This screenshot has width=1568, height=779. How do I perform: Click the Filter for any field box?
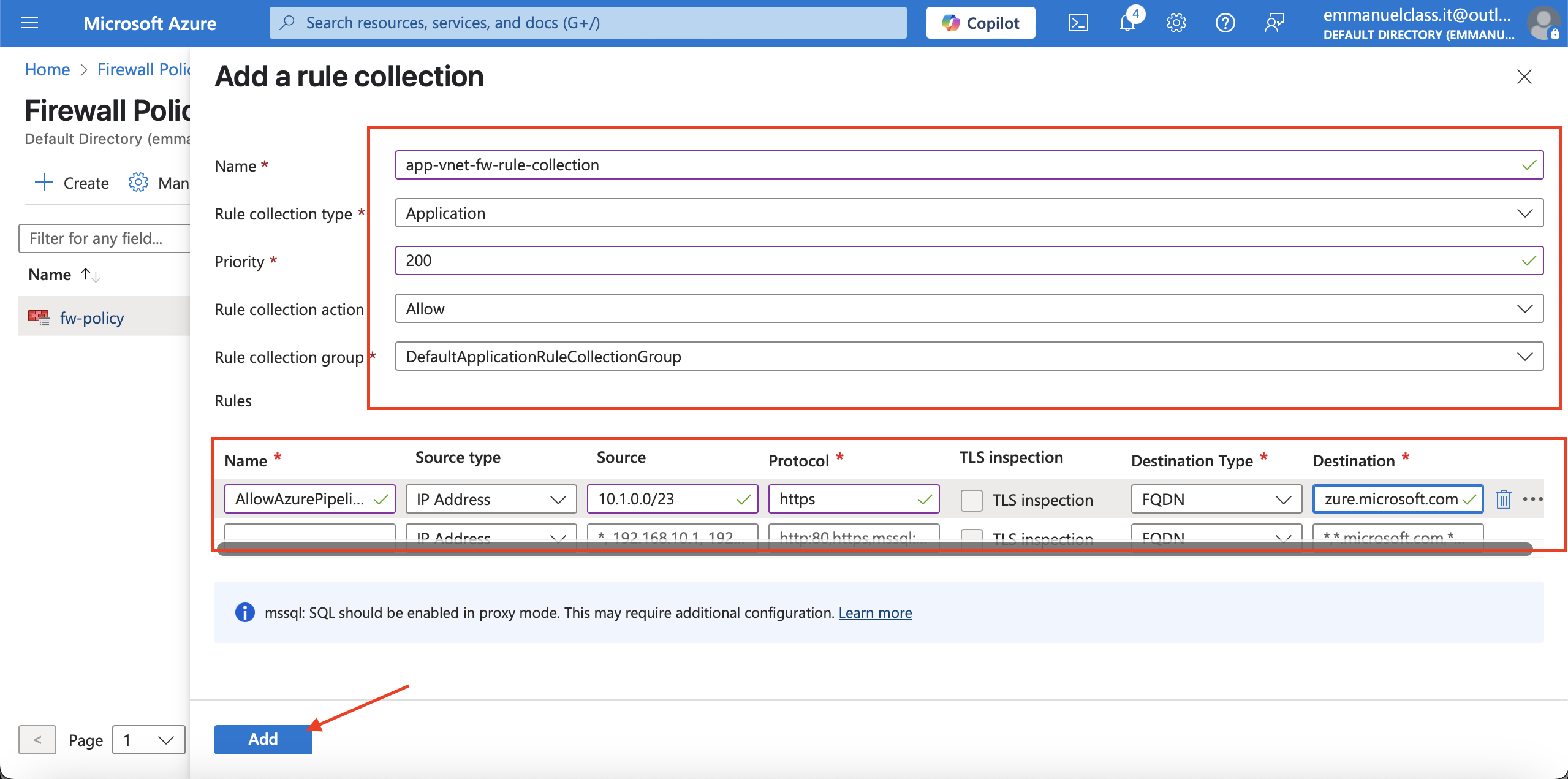click(x=104, y=238)
